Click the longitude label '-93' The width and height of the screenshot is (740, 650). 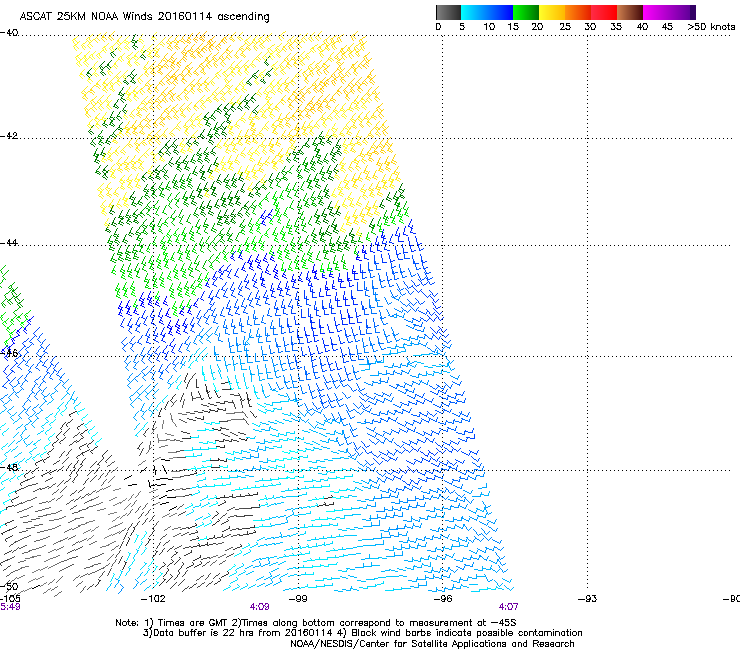pyautogui.click(x=588, y=599)
